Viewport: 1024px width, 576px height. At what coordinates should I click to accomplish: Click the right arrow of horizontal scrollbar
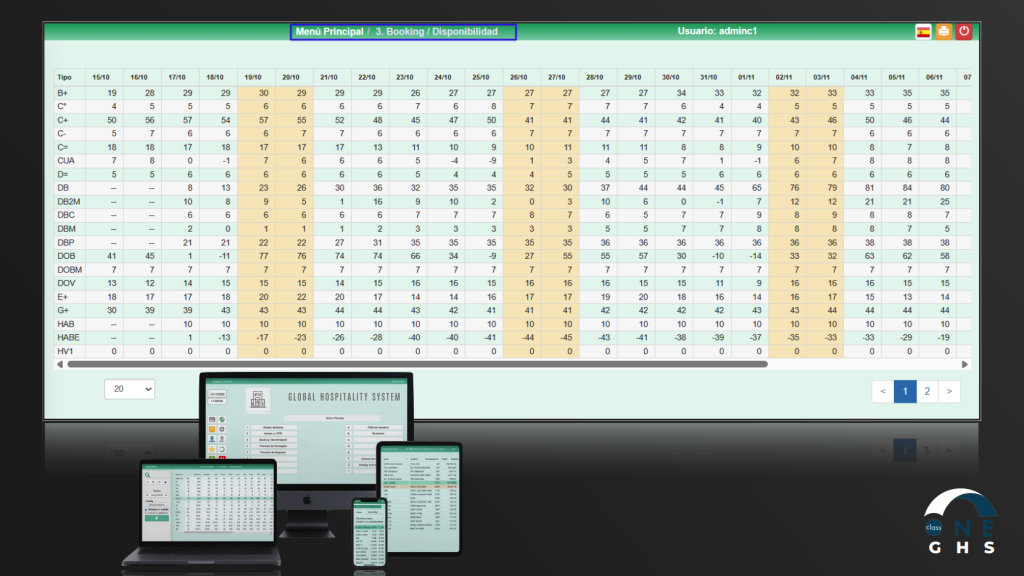pos(966,364)
